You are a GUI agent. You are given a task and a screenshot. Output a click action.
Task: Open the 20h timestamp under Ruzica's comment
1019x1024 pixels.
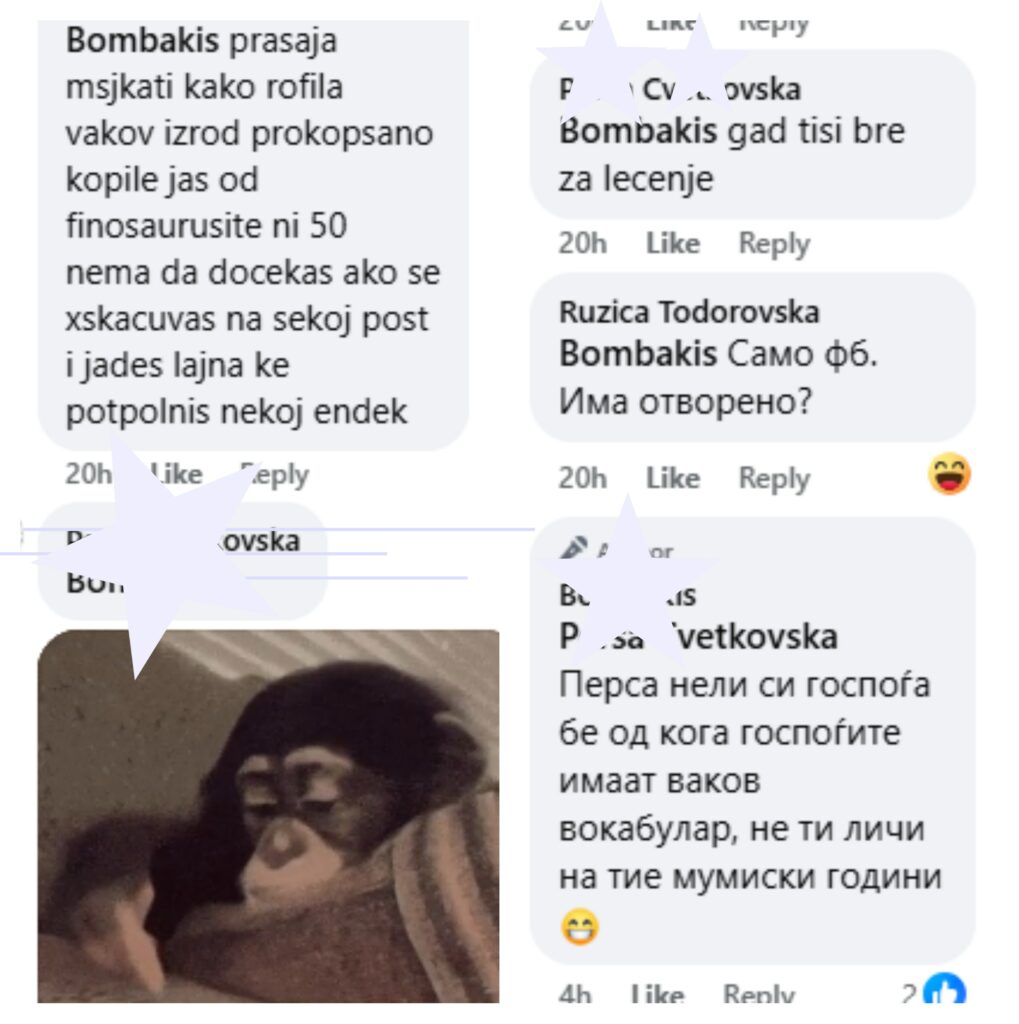(583, 479)
